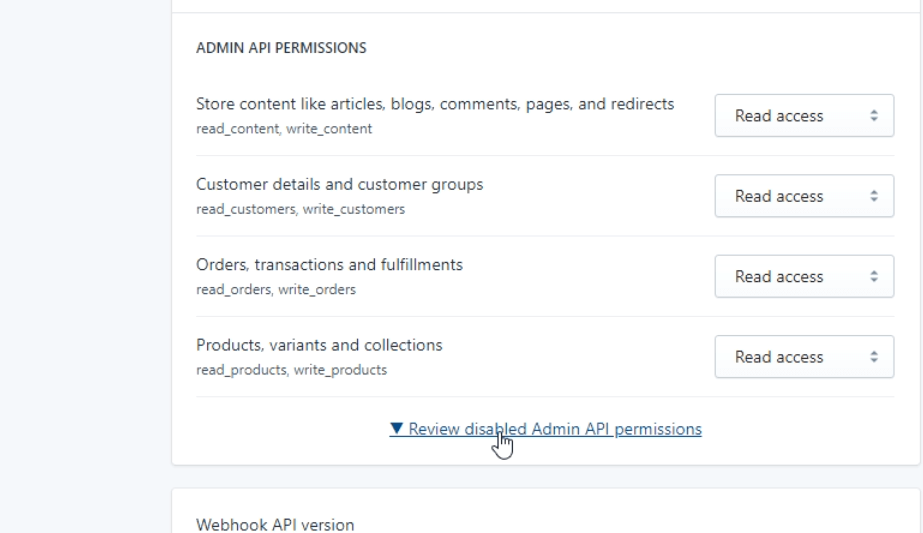
Task: Click the Webhook API version heading
Action: tap(275, 525)
